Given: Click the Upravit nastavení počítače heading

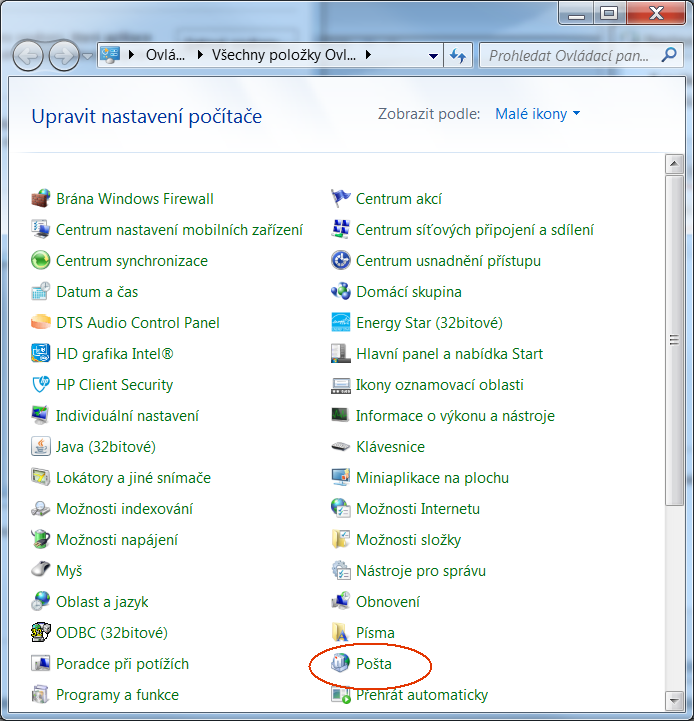Looking at the screenshot, I should tap(147, 116).
